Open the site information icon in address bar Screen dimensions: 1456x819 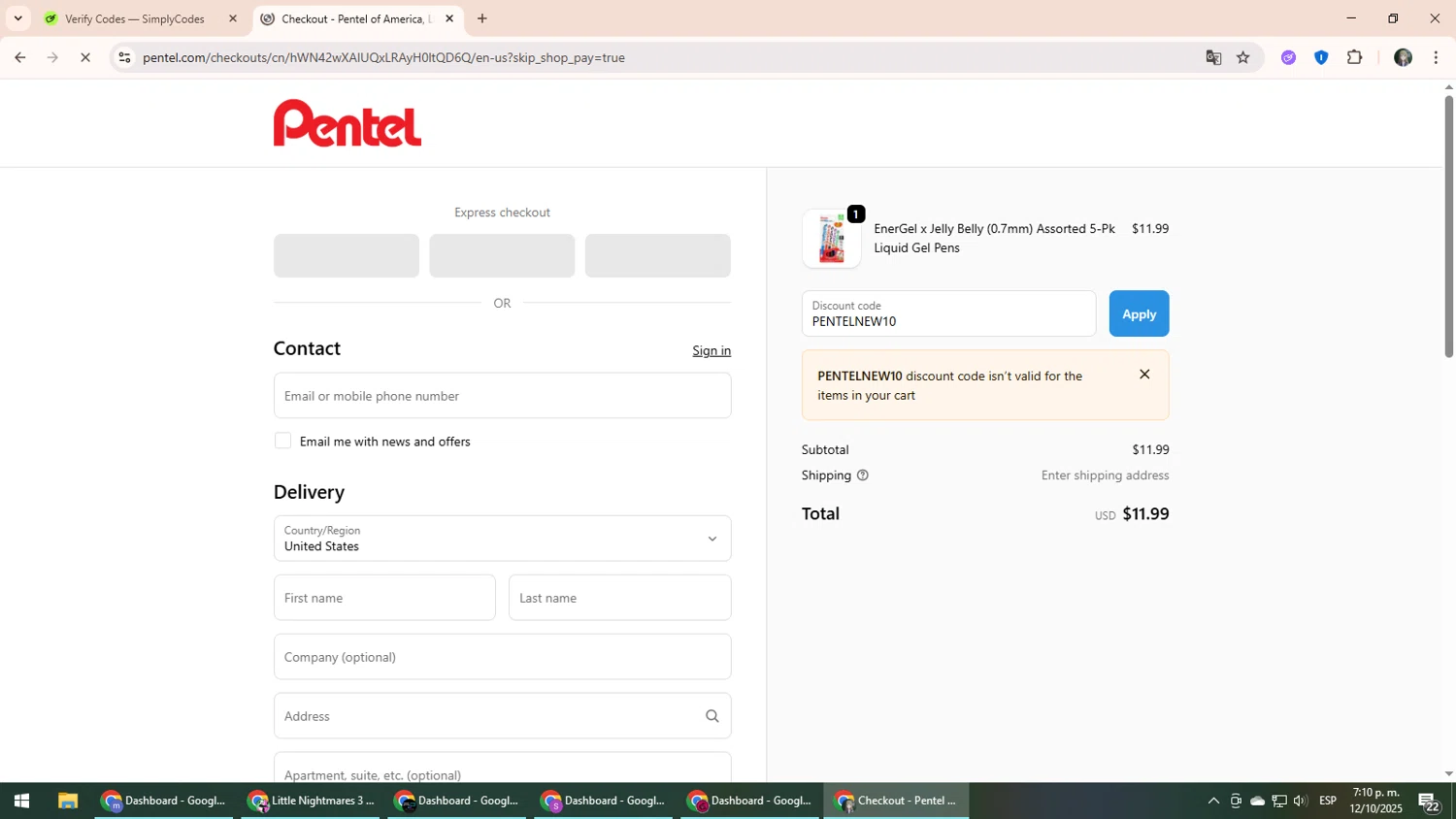124,57
